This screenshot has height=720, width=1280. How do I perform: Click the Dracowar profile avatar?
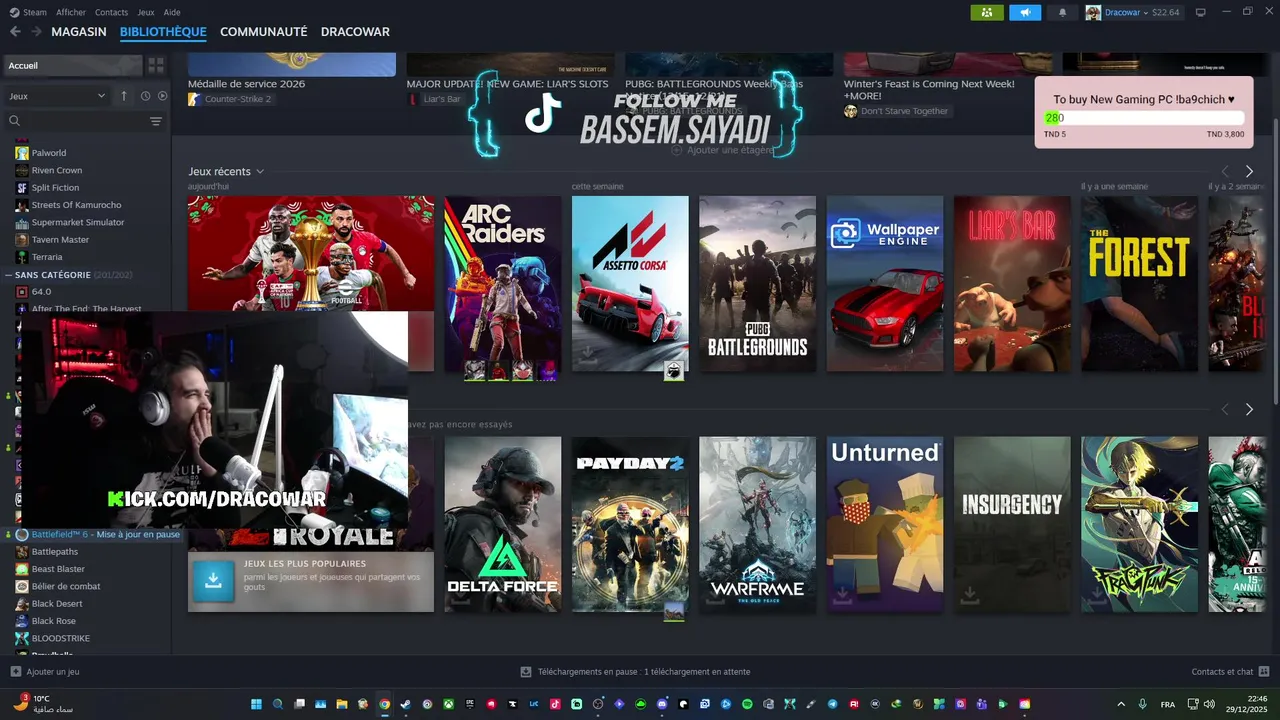coord(1093,12)
